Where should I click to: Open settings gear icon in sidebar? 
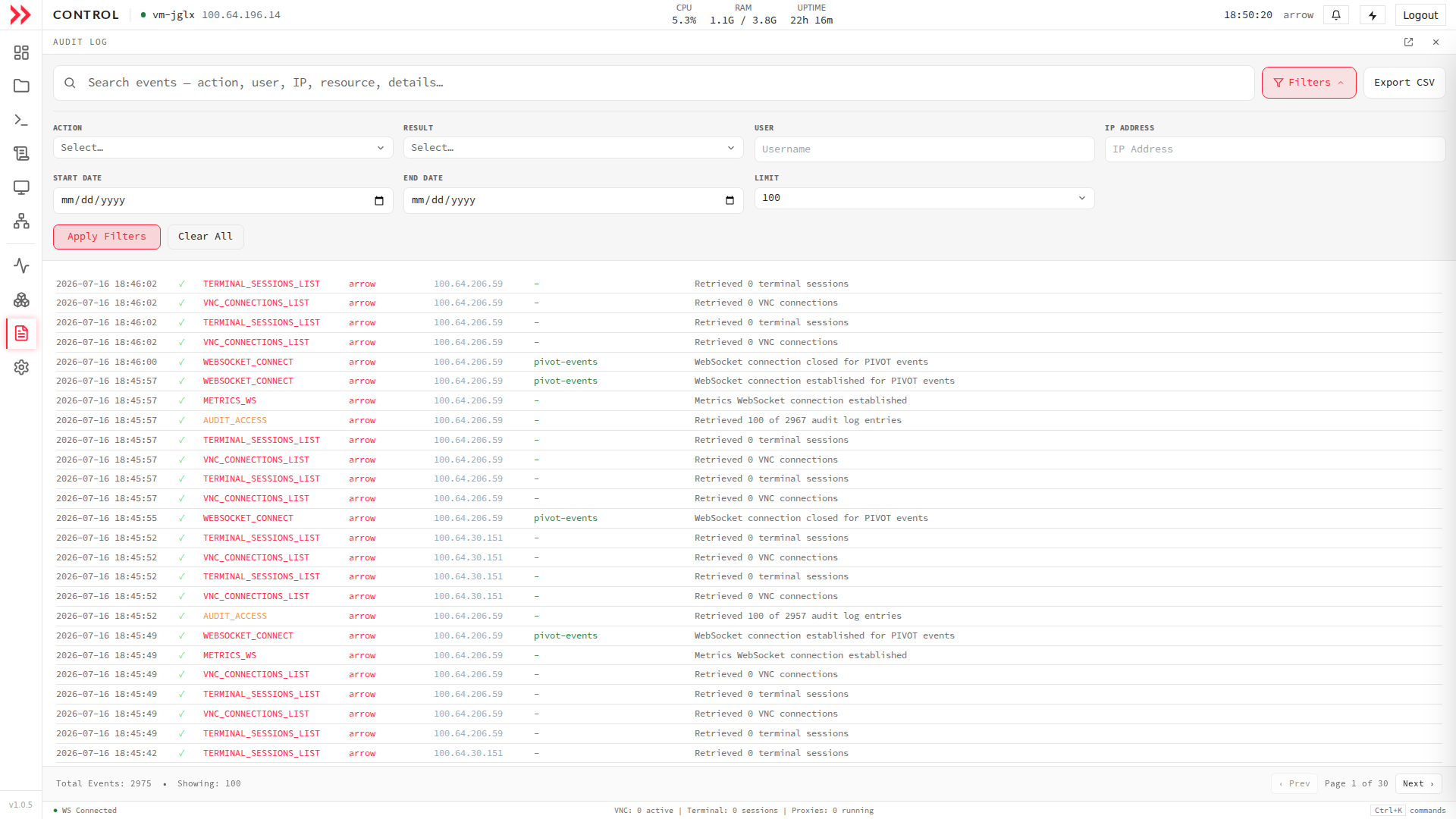(x=21, y=367)
